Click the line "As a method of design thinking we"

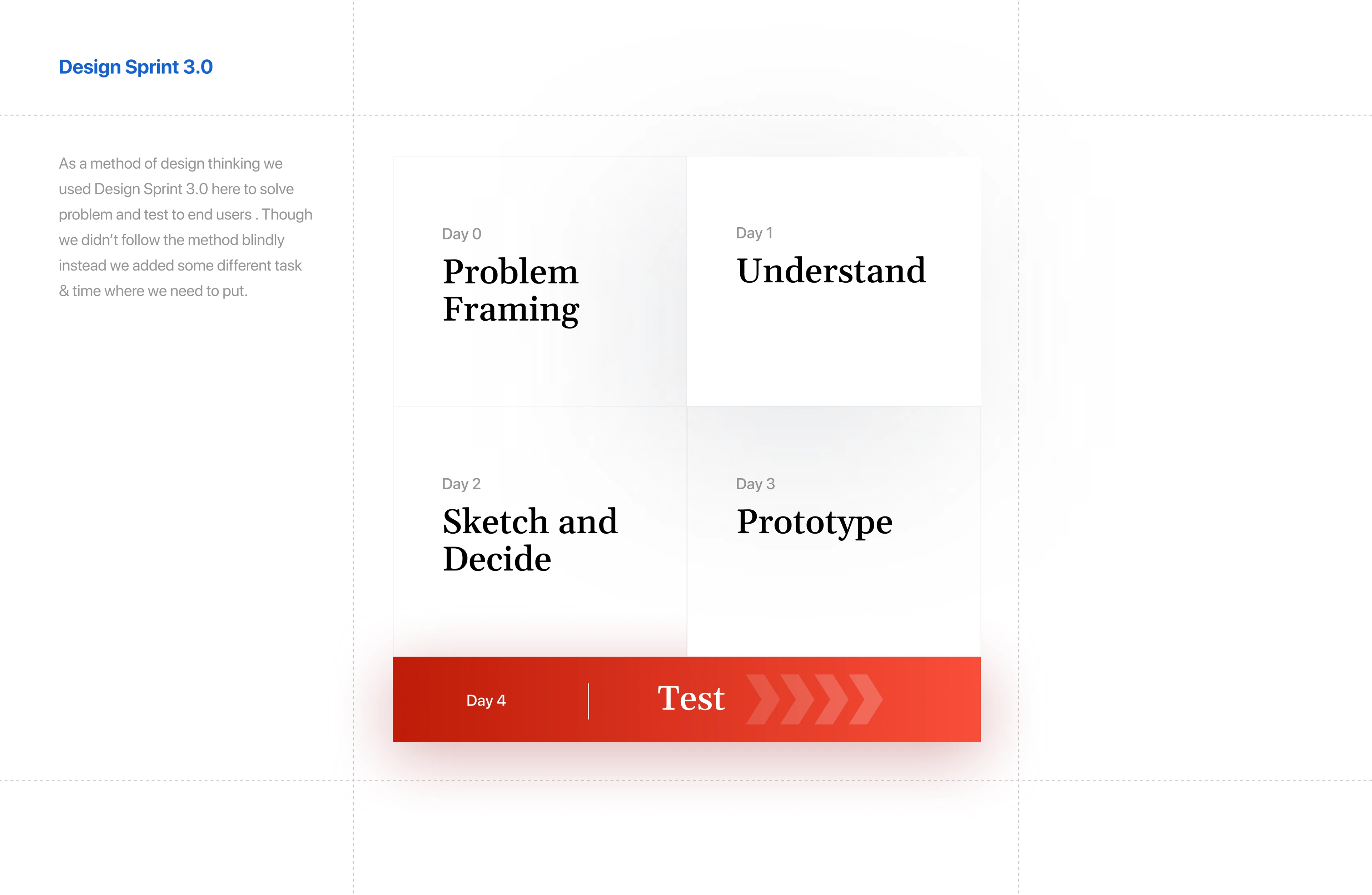pos(171,164)
